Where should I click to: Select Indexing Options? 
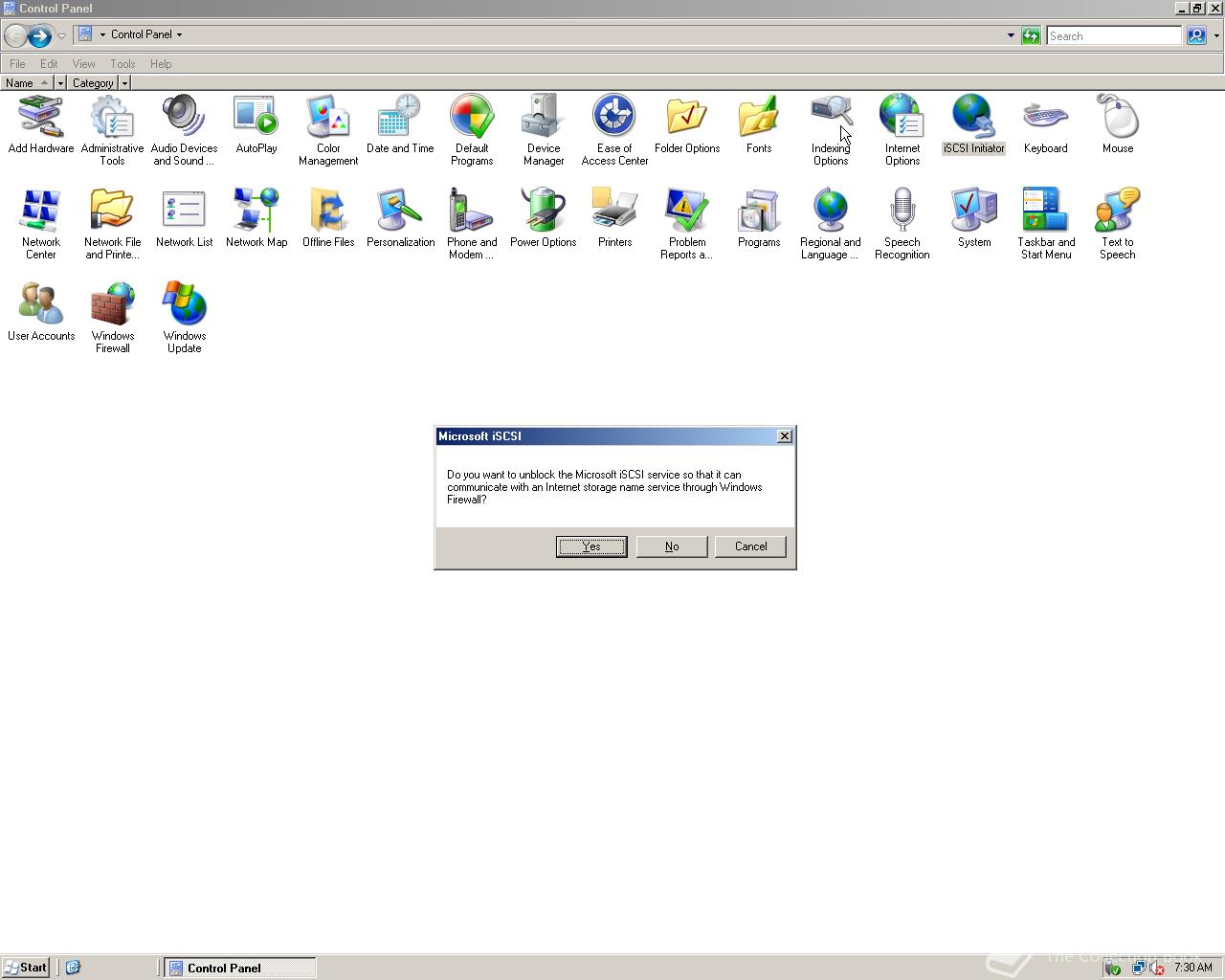[831, 130]
